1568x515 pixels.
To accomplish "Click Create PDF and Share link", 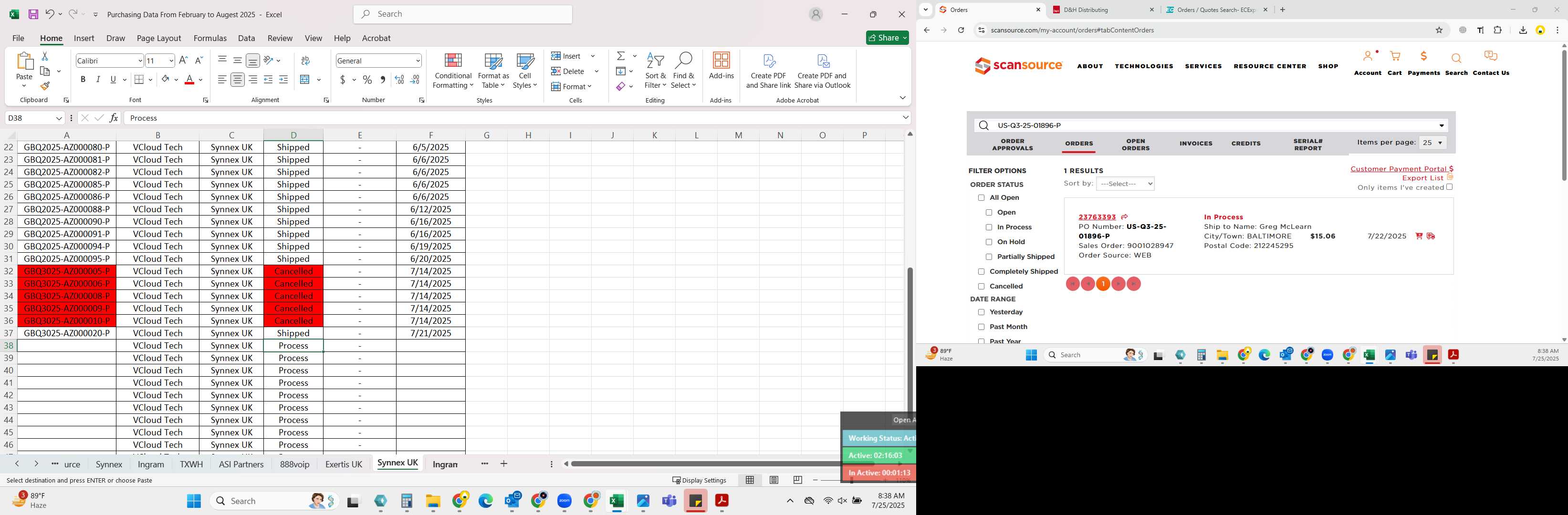I will coord(768,71).
